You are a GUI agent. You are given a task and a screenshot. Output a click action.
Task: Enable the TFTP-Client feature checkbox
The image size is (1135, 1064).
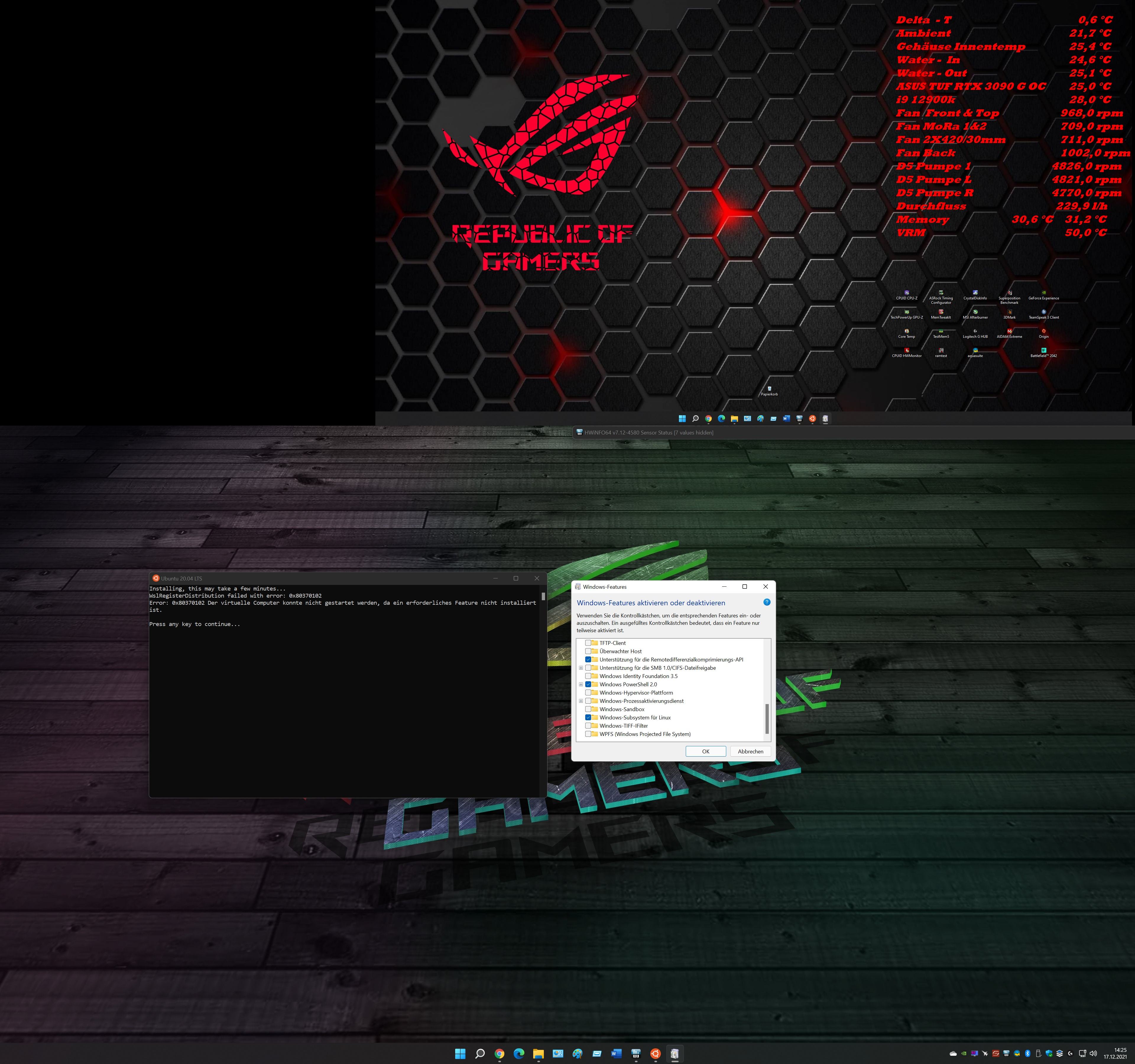(x=588, y=643)
